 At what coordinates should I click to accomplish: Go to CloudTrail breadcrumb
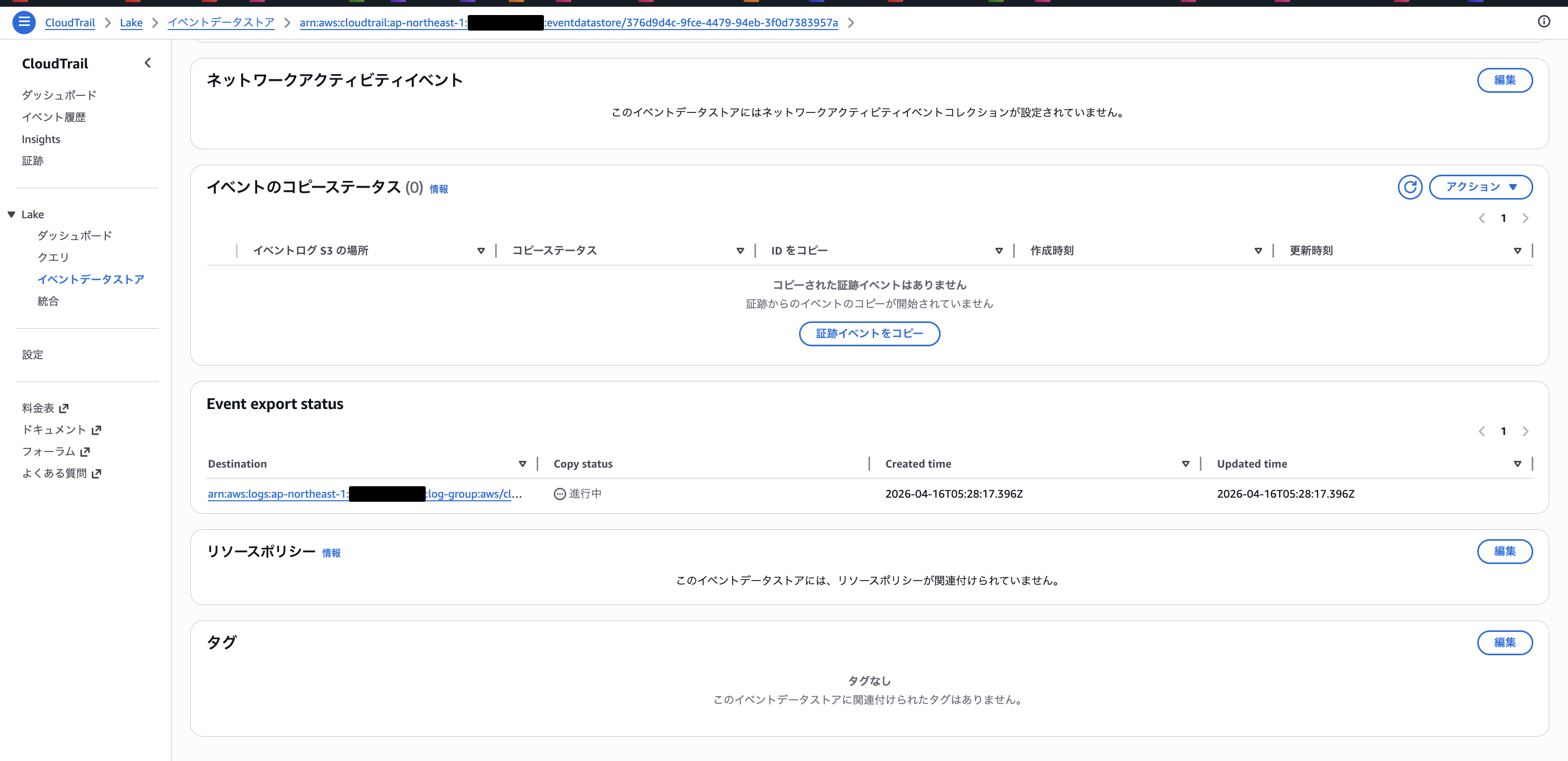click(70, 22)
